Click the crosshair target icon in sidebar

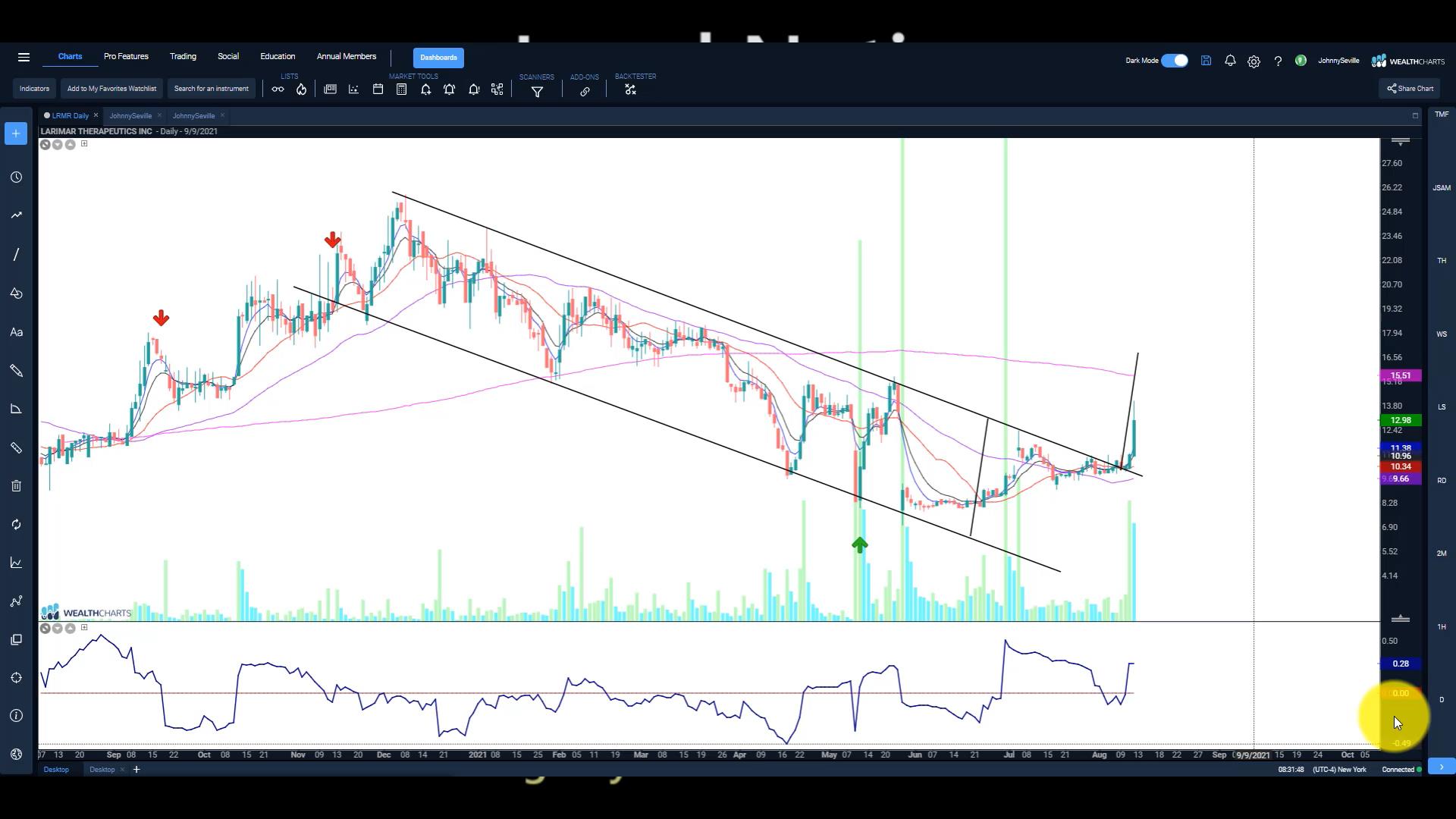click(x=16, y=678)
